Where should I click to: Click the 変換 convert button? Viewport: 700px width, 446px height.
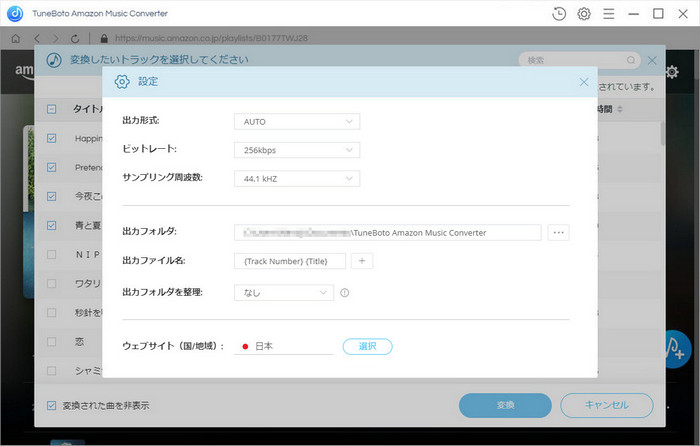click(505, 405)
